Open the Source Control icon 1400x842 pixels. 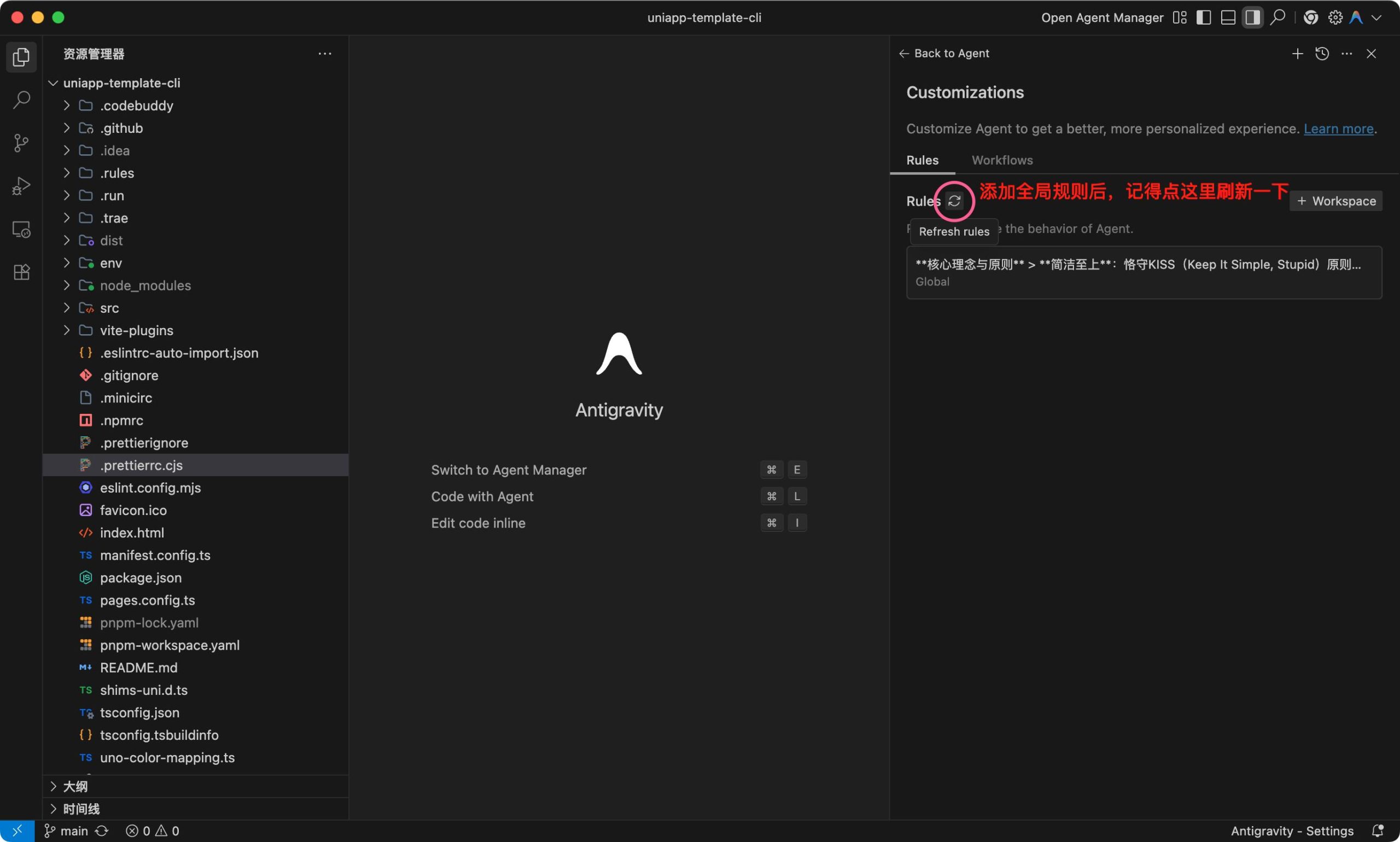pos(21,142)
